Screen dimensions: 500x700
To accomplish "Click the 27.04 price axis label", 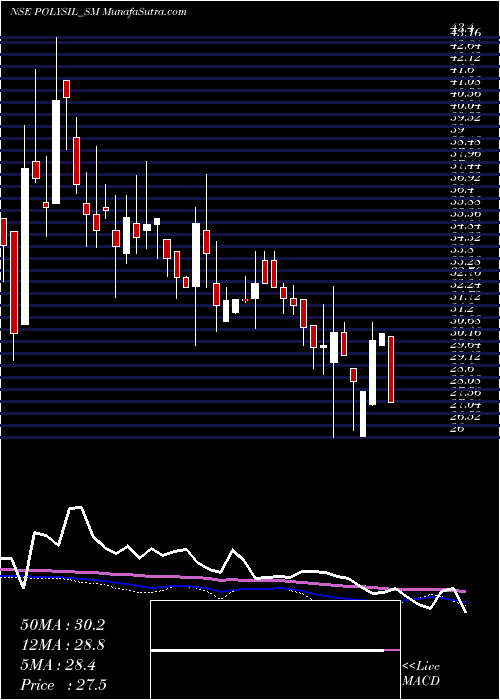I will tap(466, 405).
